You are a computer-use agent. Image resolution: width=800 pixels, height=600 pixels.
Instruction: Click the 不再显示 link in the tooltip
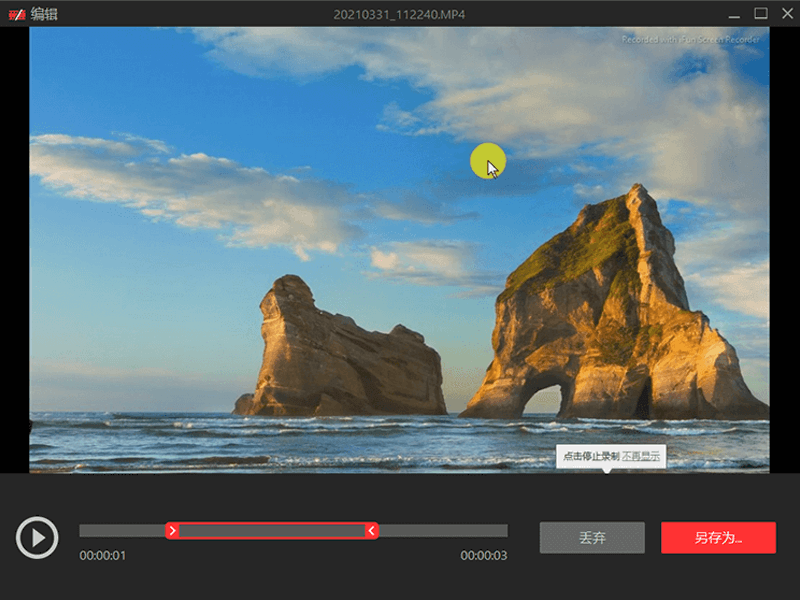coord(641,456)
